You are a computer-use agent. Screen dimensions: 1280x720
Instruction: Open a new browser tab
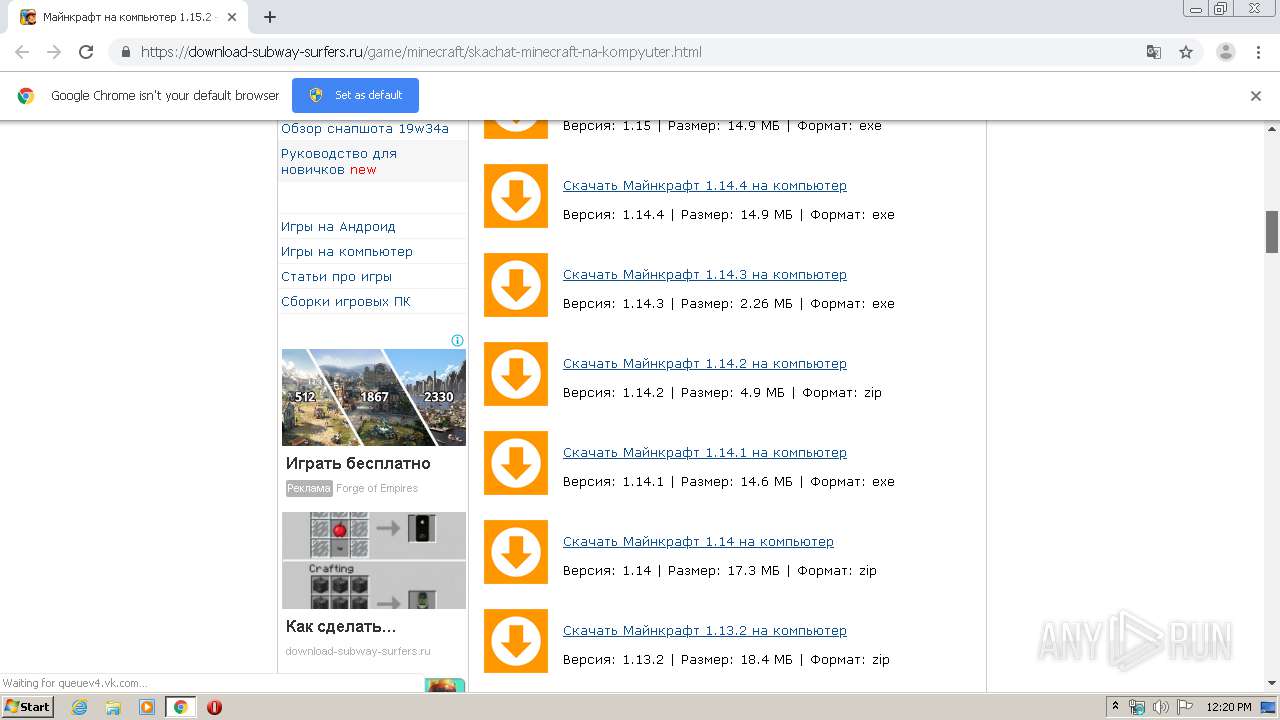pos(270,17)
